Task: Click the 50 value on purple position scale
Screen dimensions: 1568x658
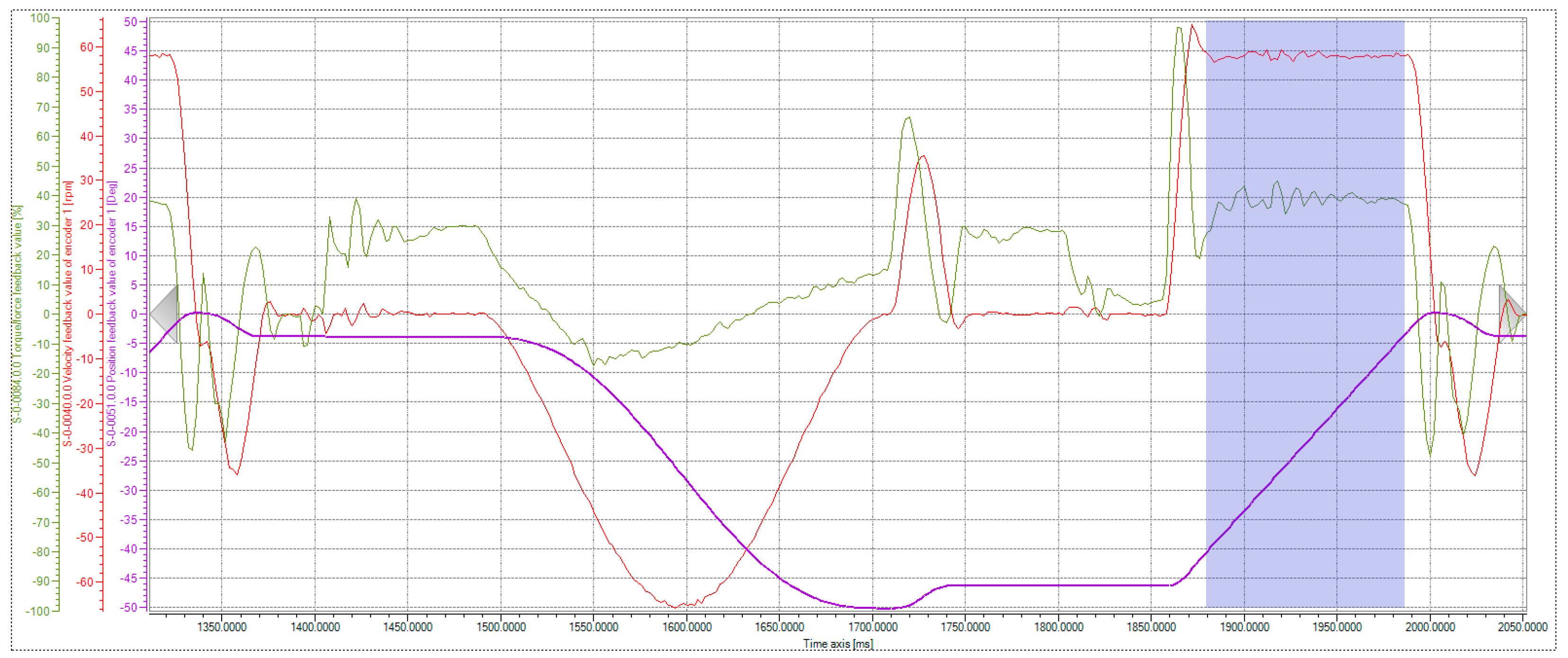Action: (130, 22)
